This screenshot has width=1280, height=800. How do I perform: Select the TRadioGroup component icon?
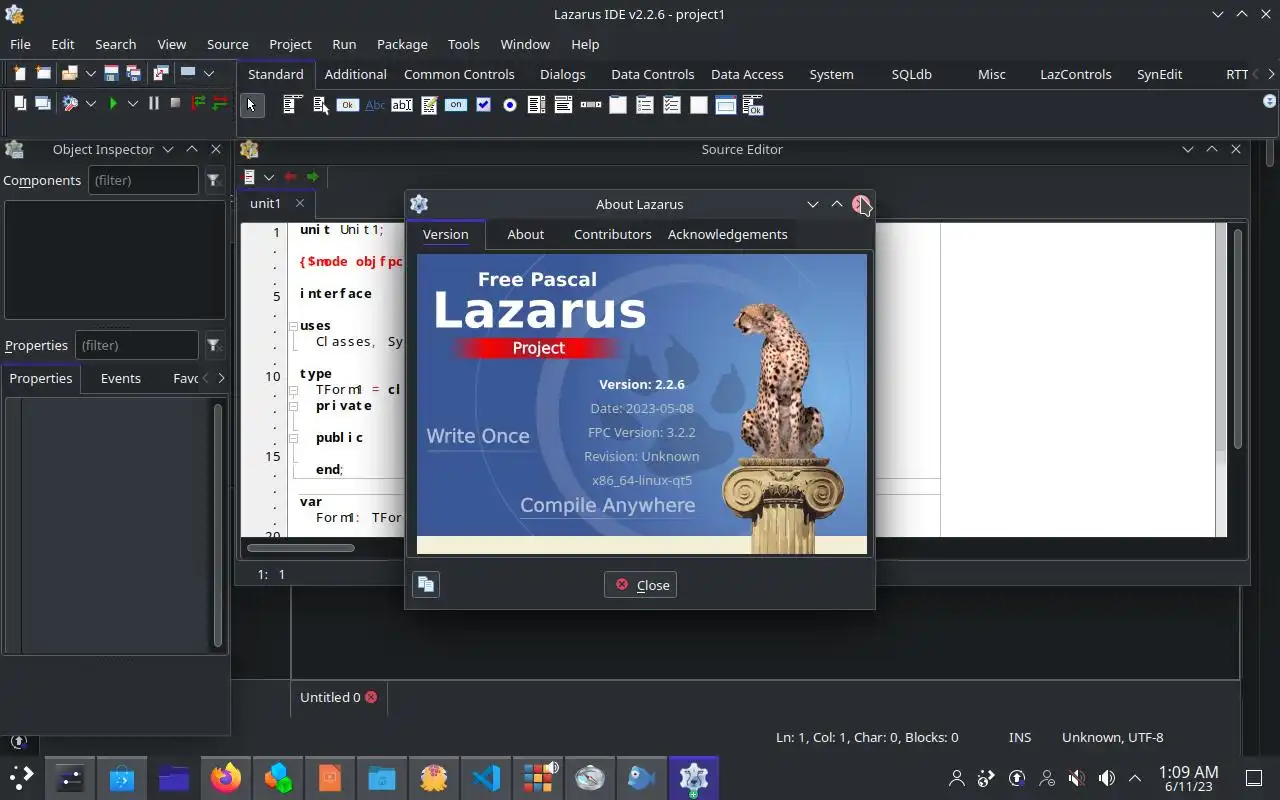click(x=645, y=105)
